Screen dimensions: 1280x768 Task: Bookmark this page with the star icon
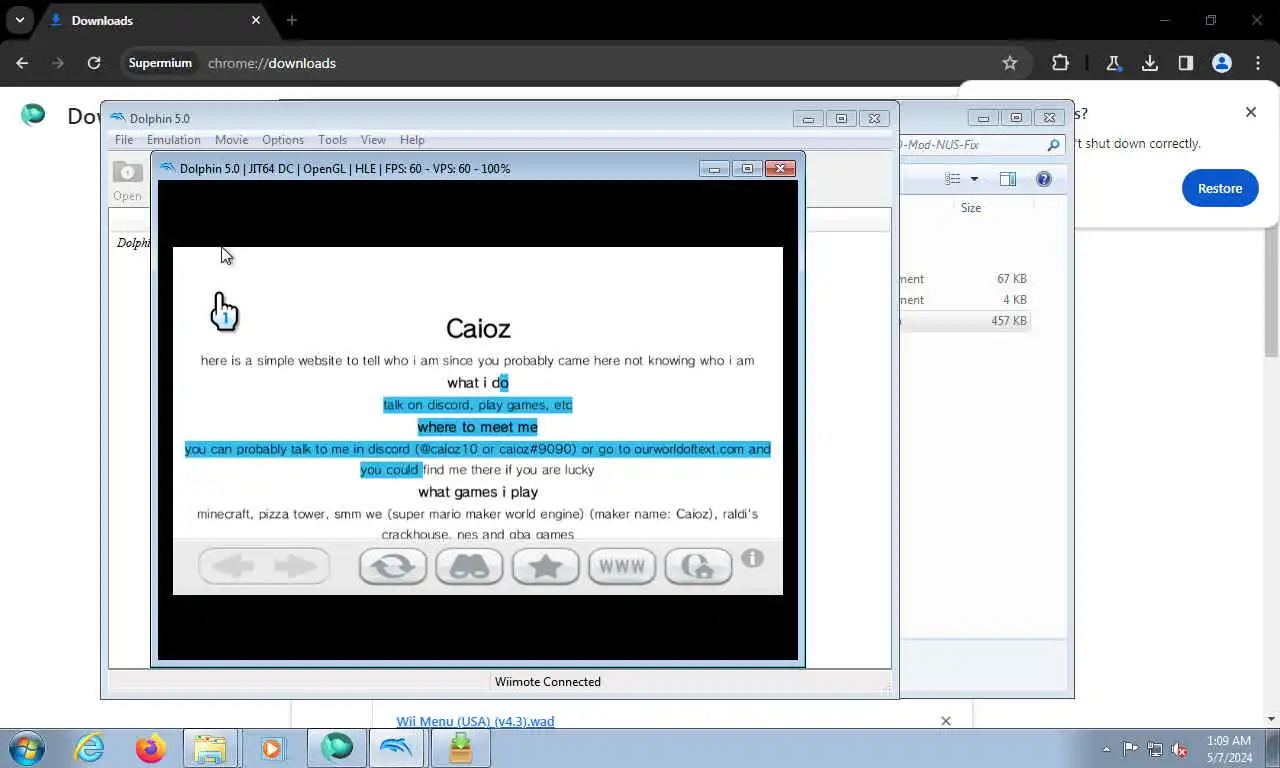click(x=1010, y=63)
